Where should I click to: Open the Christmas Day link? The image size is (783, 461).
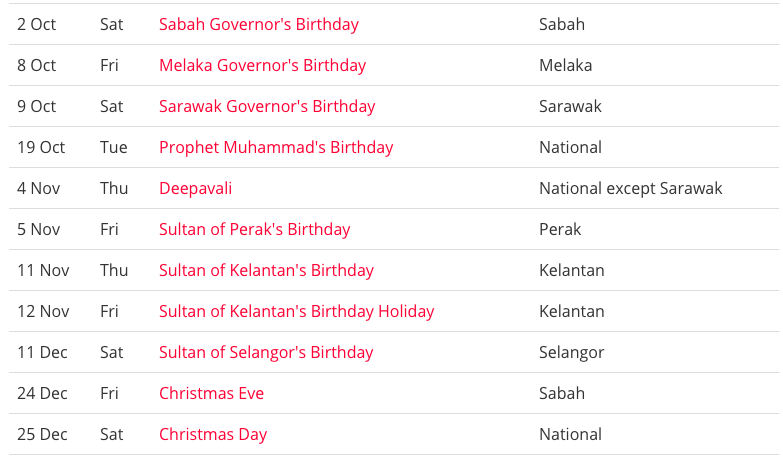(213, 434)
